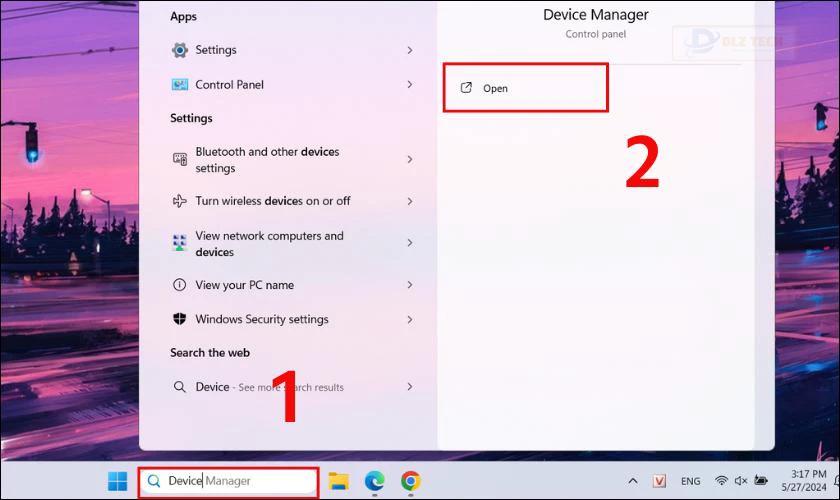This screenshot has width=840, height=500.
Task: Click the Settings gear icon
Action: tap(179, 50)
